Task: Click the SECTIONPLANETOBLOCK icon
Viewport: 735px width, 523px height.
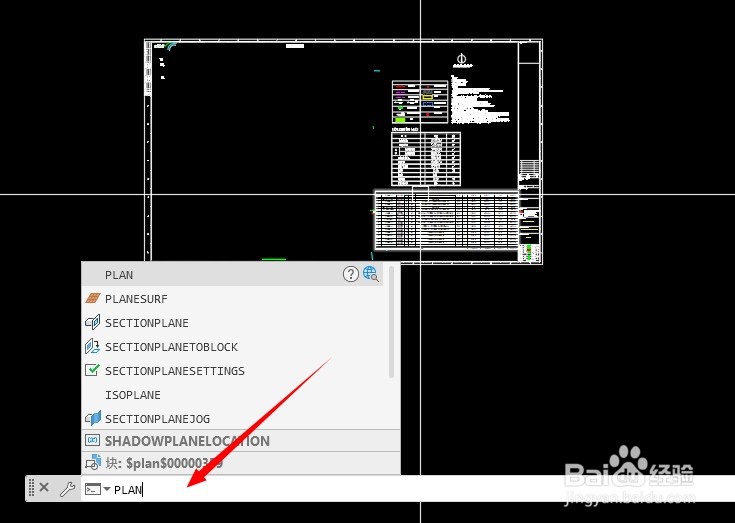Action: pyautogui.click(x=93, y=346)
